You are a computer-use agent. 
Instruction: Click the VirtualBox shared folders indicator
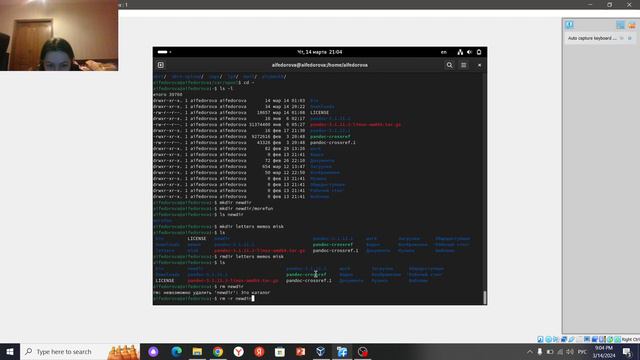click(579, 339)
